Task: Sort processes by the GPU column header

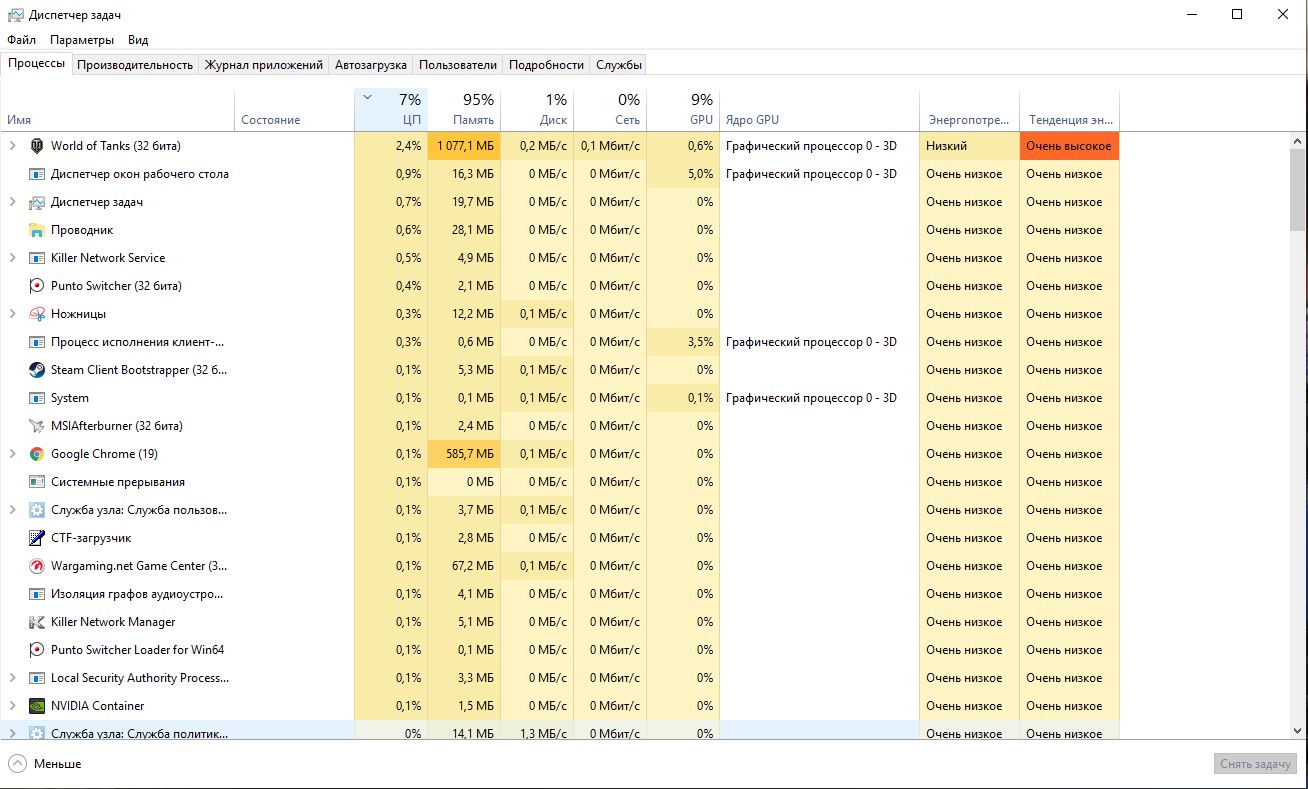Action: (x=683, y=110)
